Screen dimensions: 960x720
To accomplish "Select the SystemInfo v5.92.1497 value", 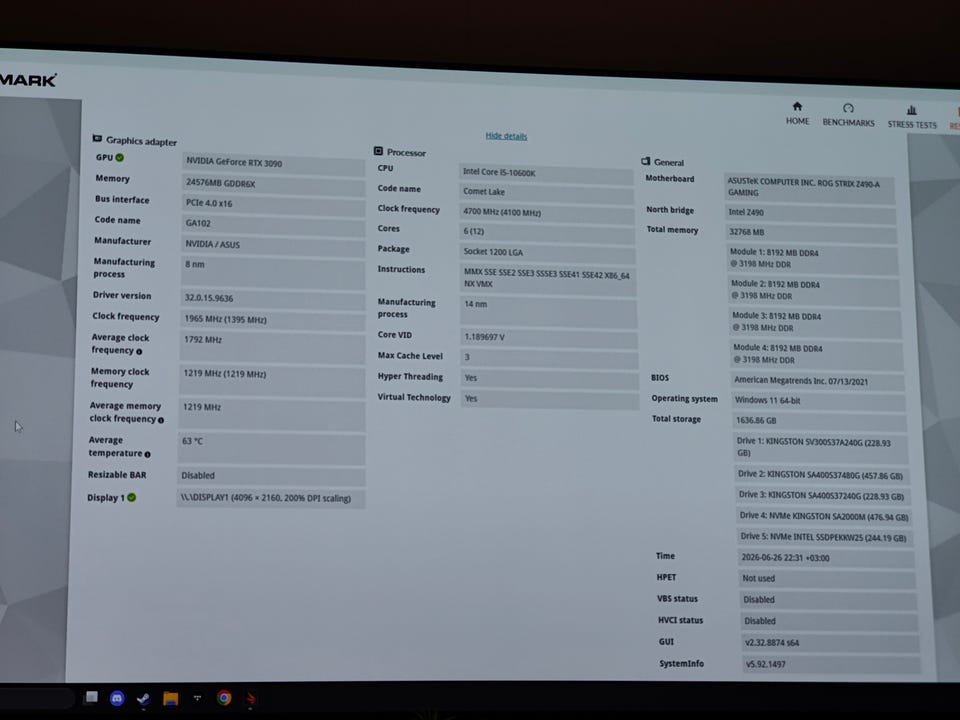I will 831,664.
